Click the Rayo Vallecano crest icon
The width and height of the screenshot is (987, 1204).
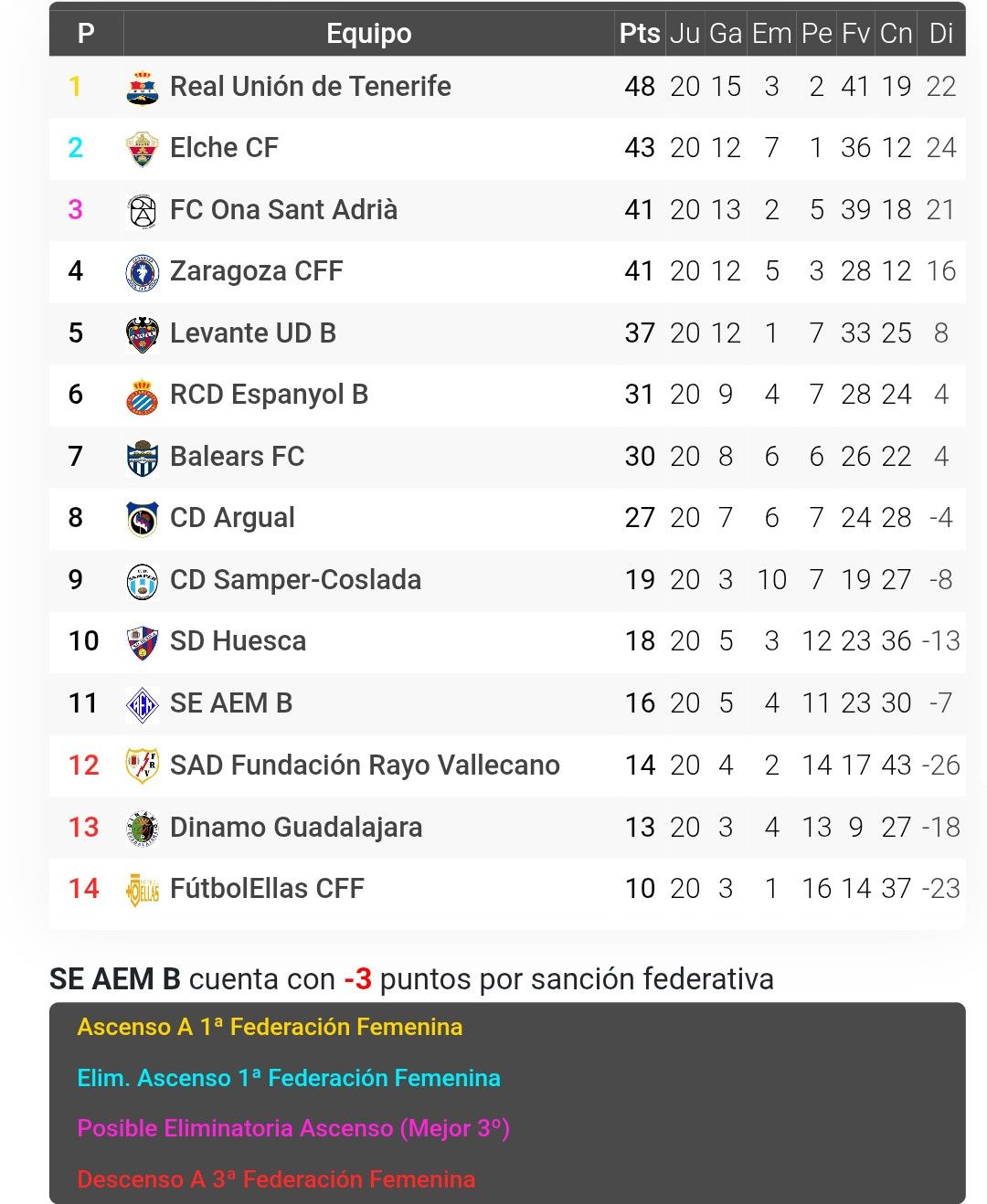(142, 766)
